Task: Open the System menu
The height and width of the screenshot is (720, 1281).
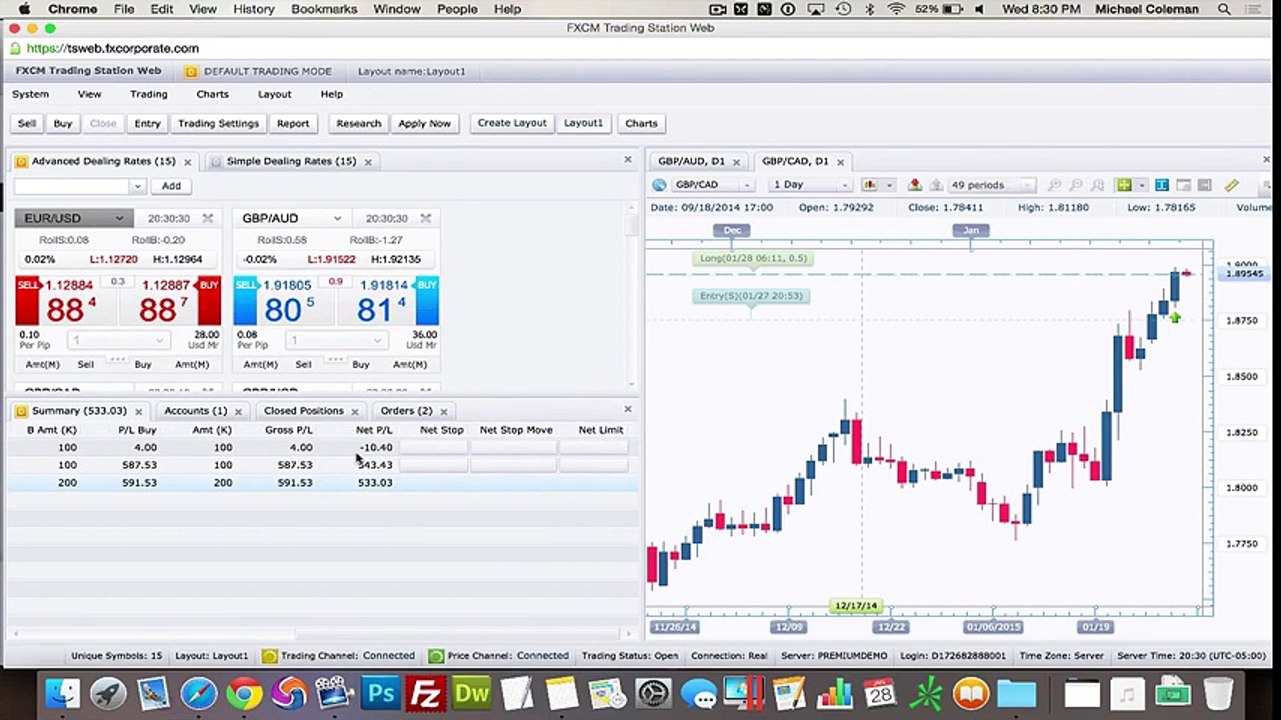Action: pyautogui.click(x=30, y=94)
